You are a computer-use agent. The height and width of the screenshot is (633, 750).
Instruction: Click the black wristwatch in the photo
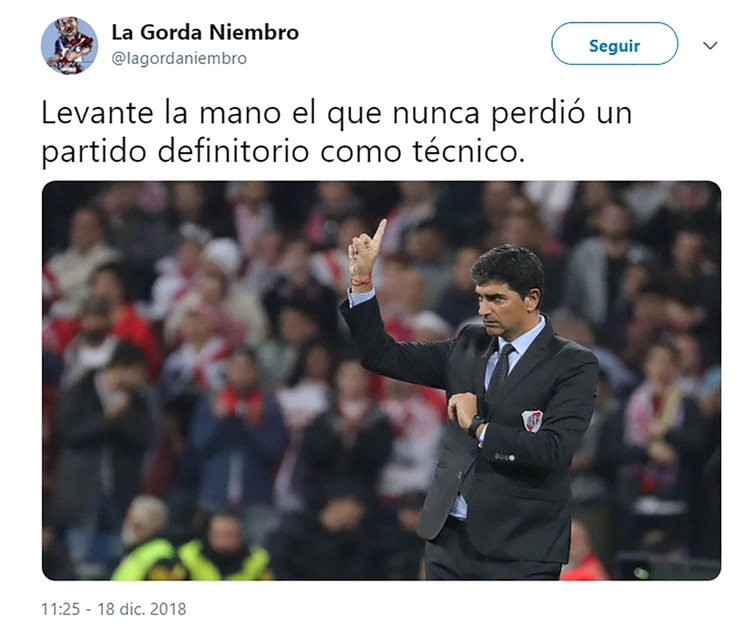(x=475, y=424)
